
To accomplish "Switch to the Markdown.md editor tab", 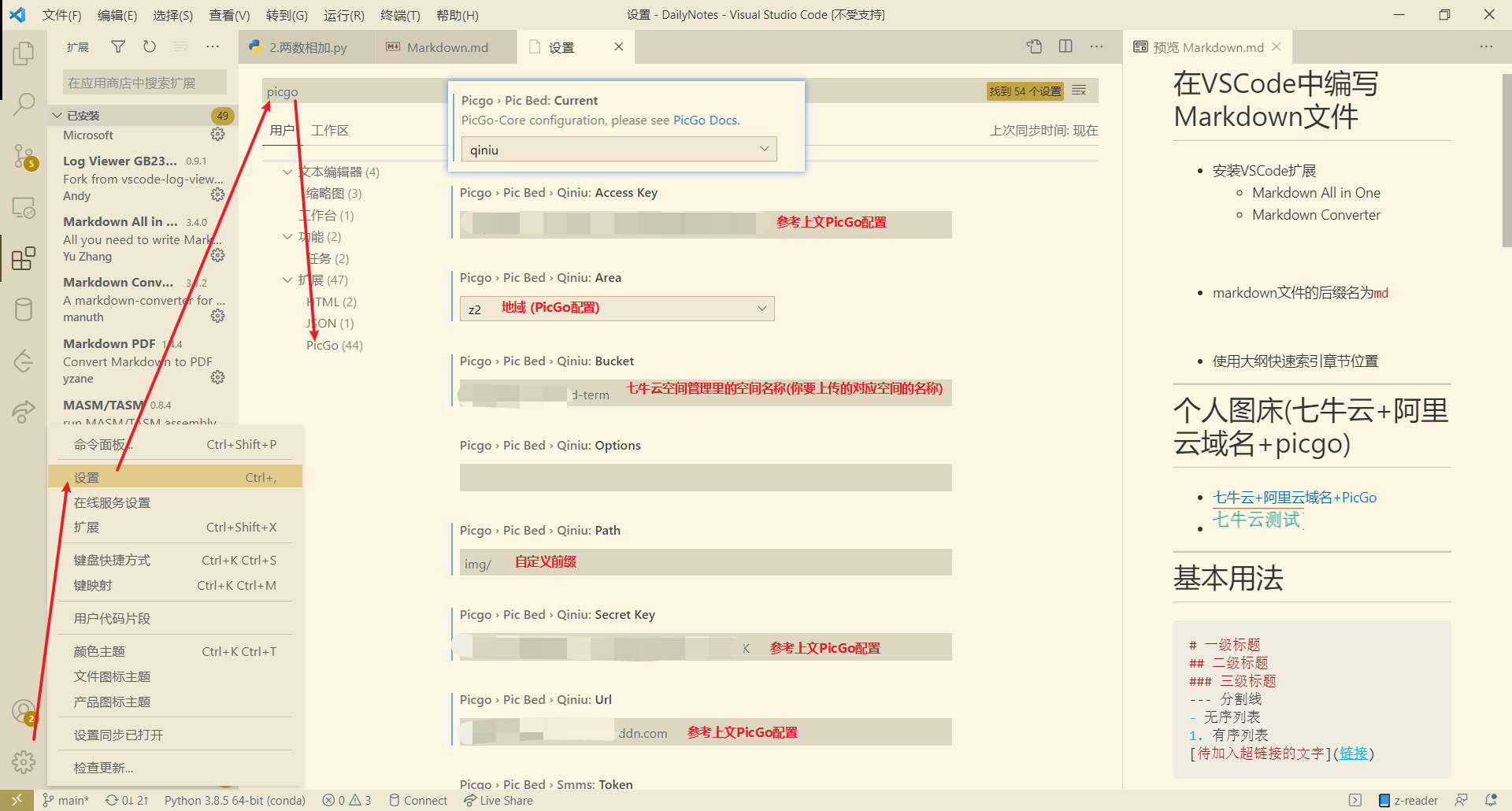I will click(447, 47).
